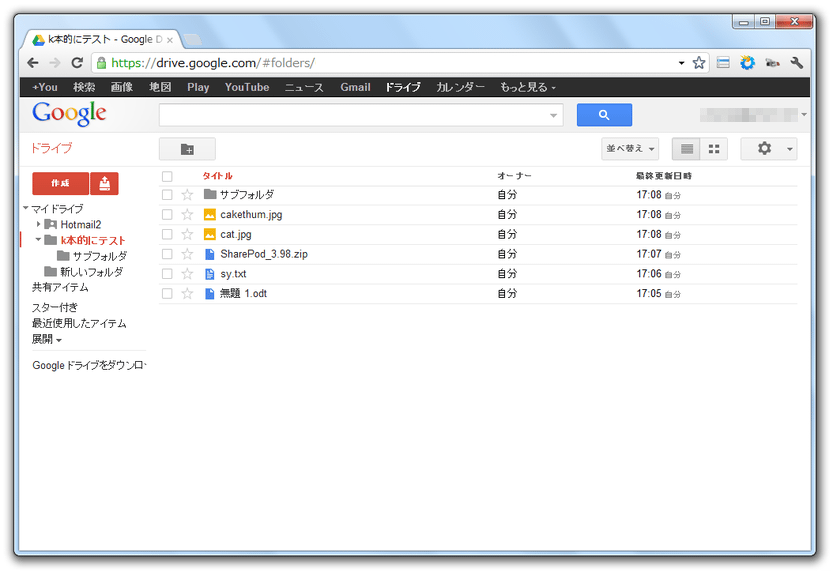Sort by the タイトル column header
This screenshot has height=572, width=833.
tap(217, 176)
